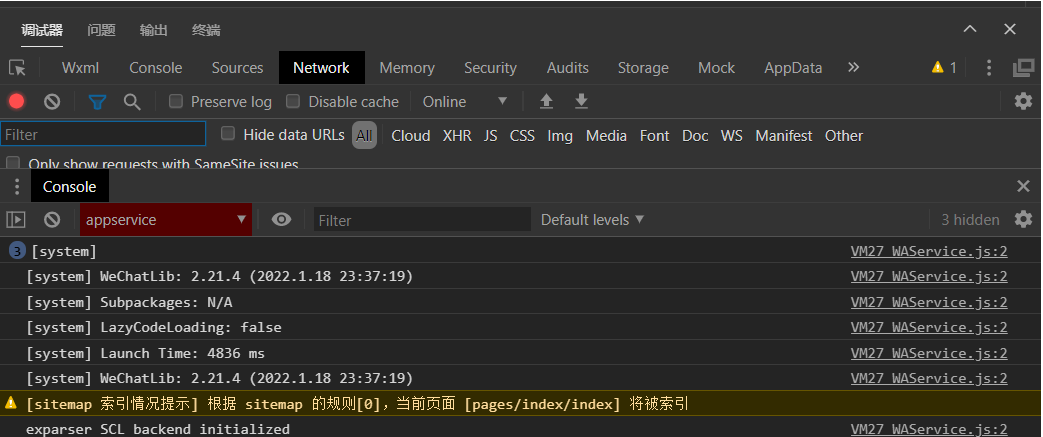Image resolution: width=1043 pixels, height=437 pixels.
Task: Switch to the 输出 tab
Action: pyautogui.click(x=154, y=30)
